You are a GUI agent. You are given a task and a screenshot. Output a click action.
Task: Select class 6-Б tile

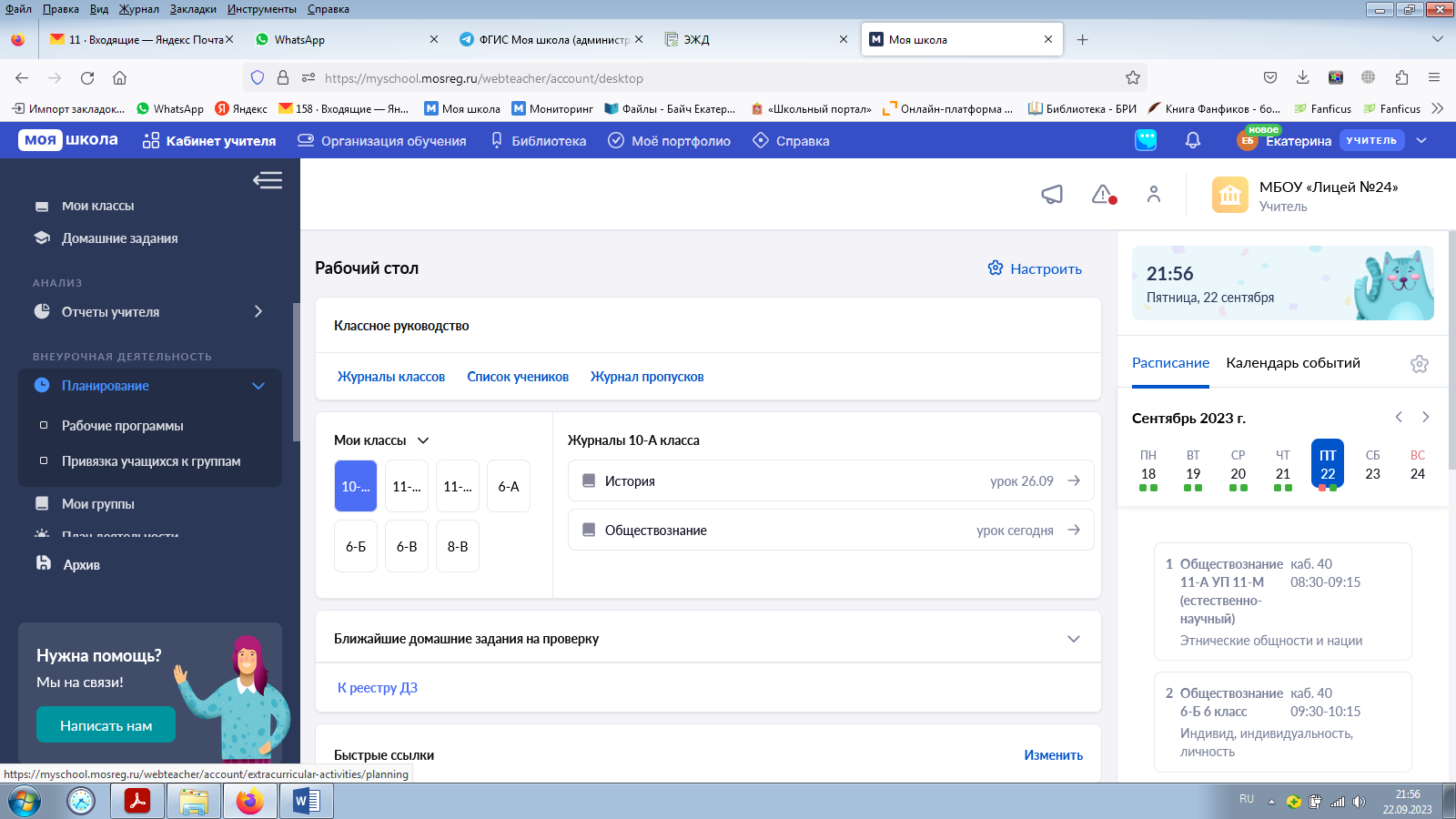[x=356, y=547]
